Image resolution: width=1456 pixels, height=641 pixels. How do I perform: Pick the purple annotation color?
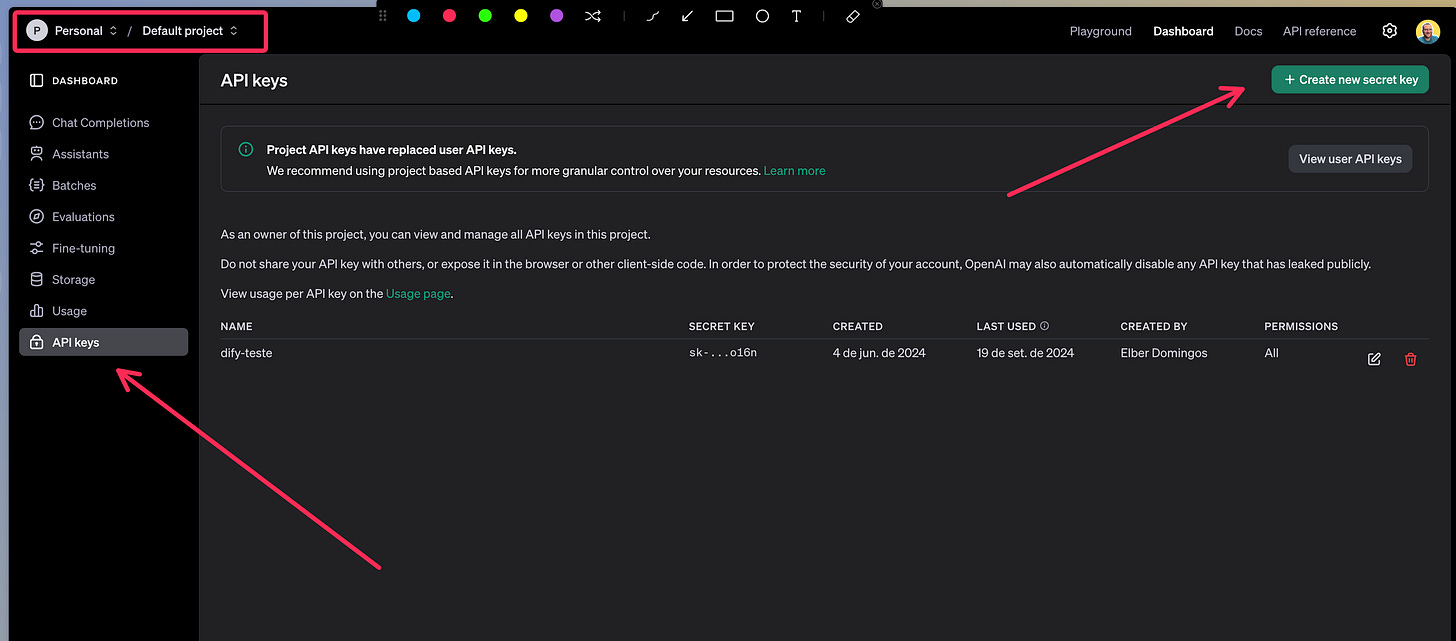click(x=557, y=16)
